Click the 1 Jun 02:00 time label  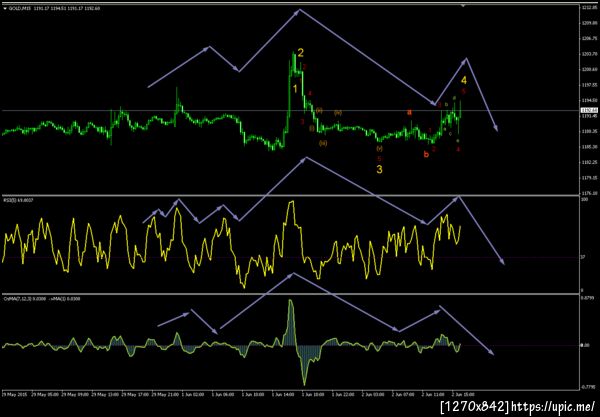[193, 394]
